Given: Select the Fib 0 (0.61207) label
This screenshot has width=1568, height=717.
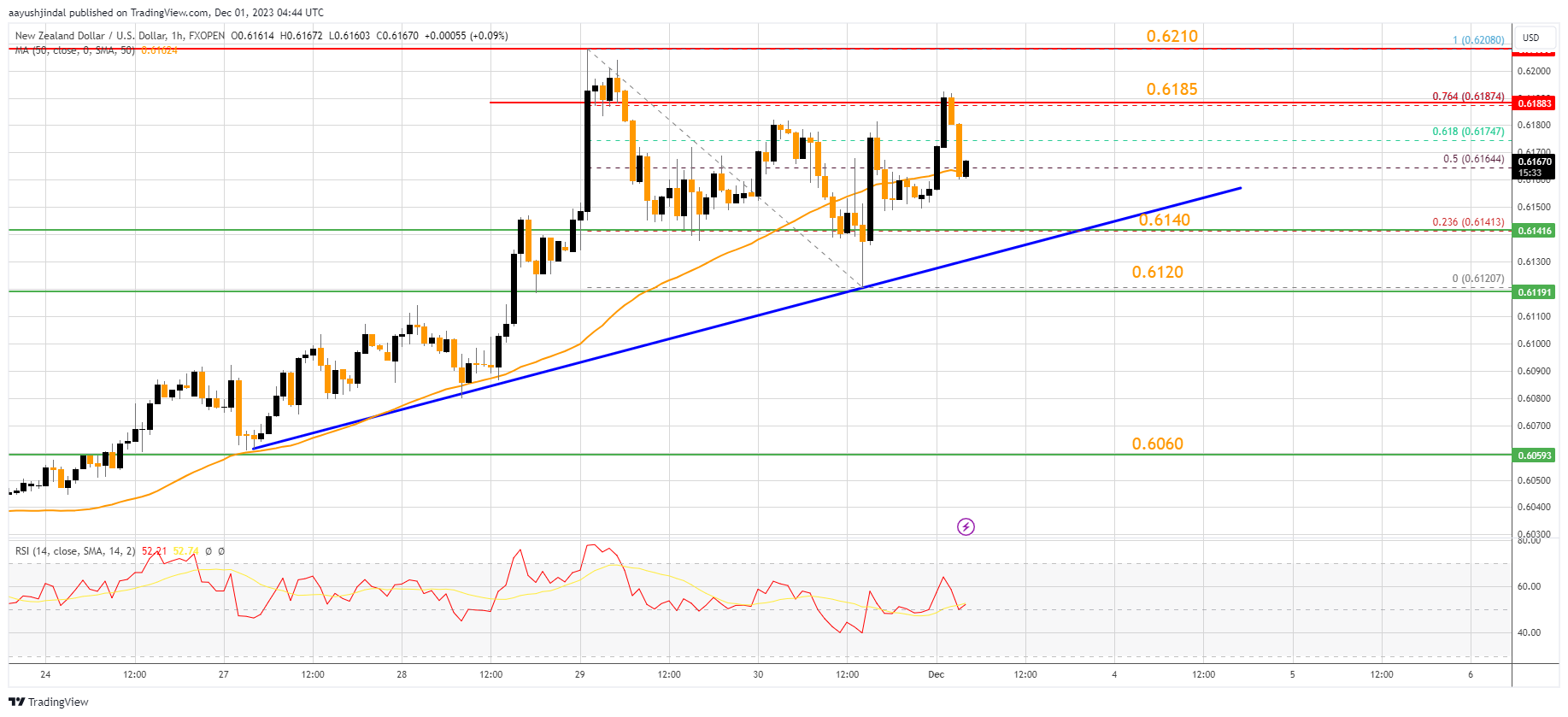Looking at the screenshot, I should pyautogui.click(x=1478, y=279).
